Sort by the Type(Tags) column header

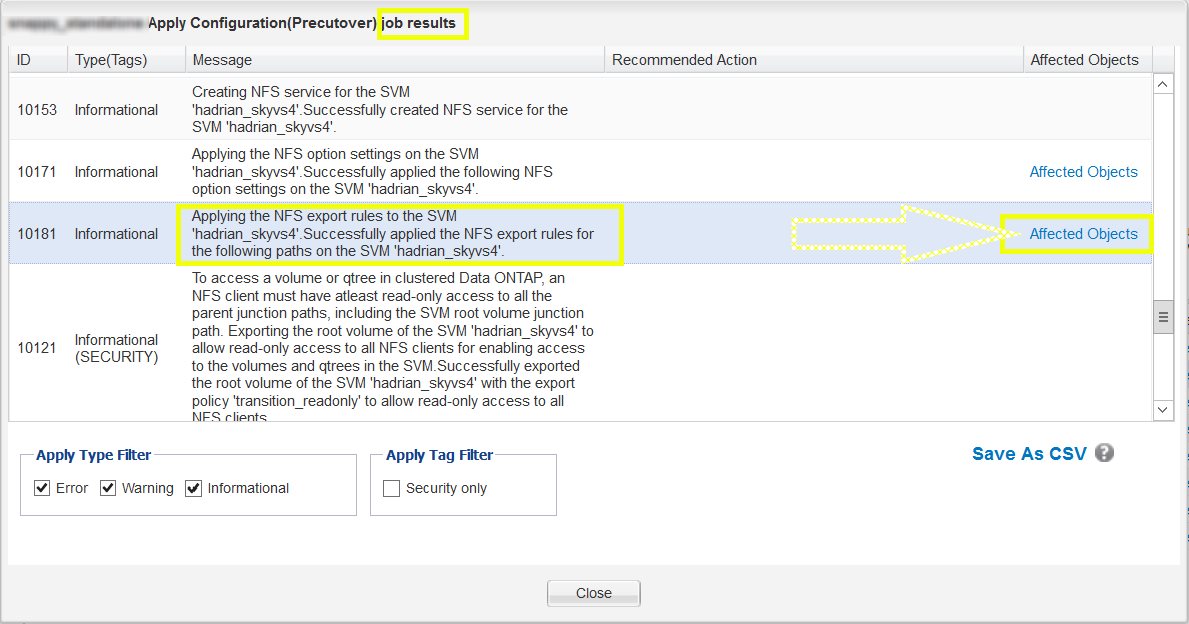tap(127, 60)
